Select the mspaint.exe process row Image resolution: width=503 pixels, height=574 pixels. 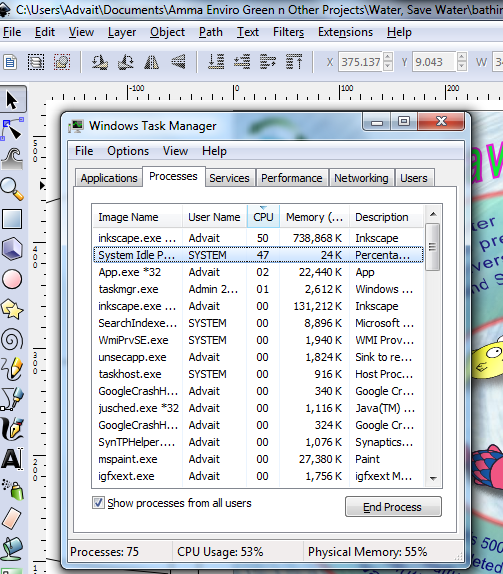coord(258,459)
